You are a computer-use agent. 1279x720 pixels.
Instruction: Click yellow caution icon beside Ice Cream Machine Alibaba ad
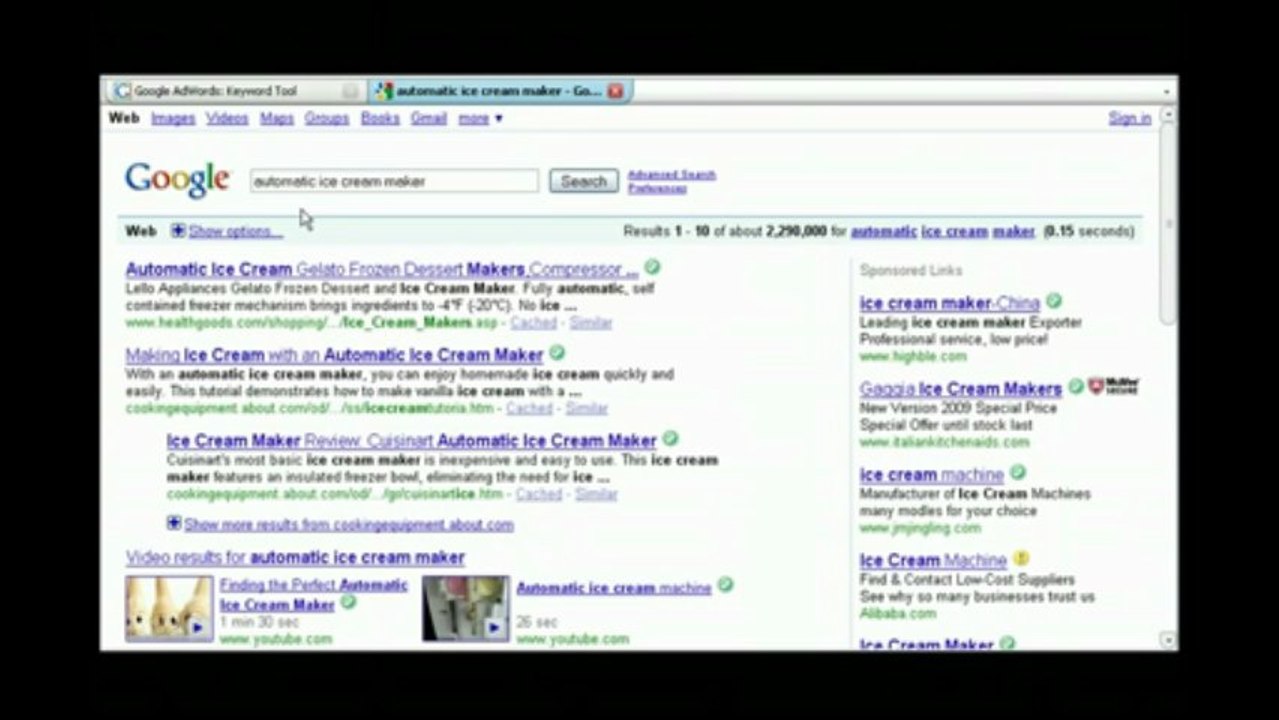click(x=1020, y=558)
